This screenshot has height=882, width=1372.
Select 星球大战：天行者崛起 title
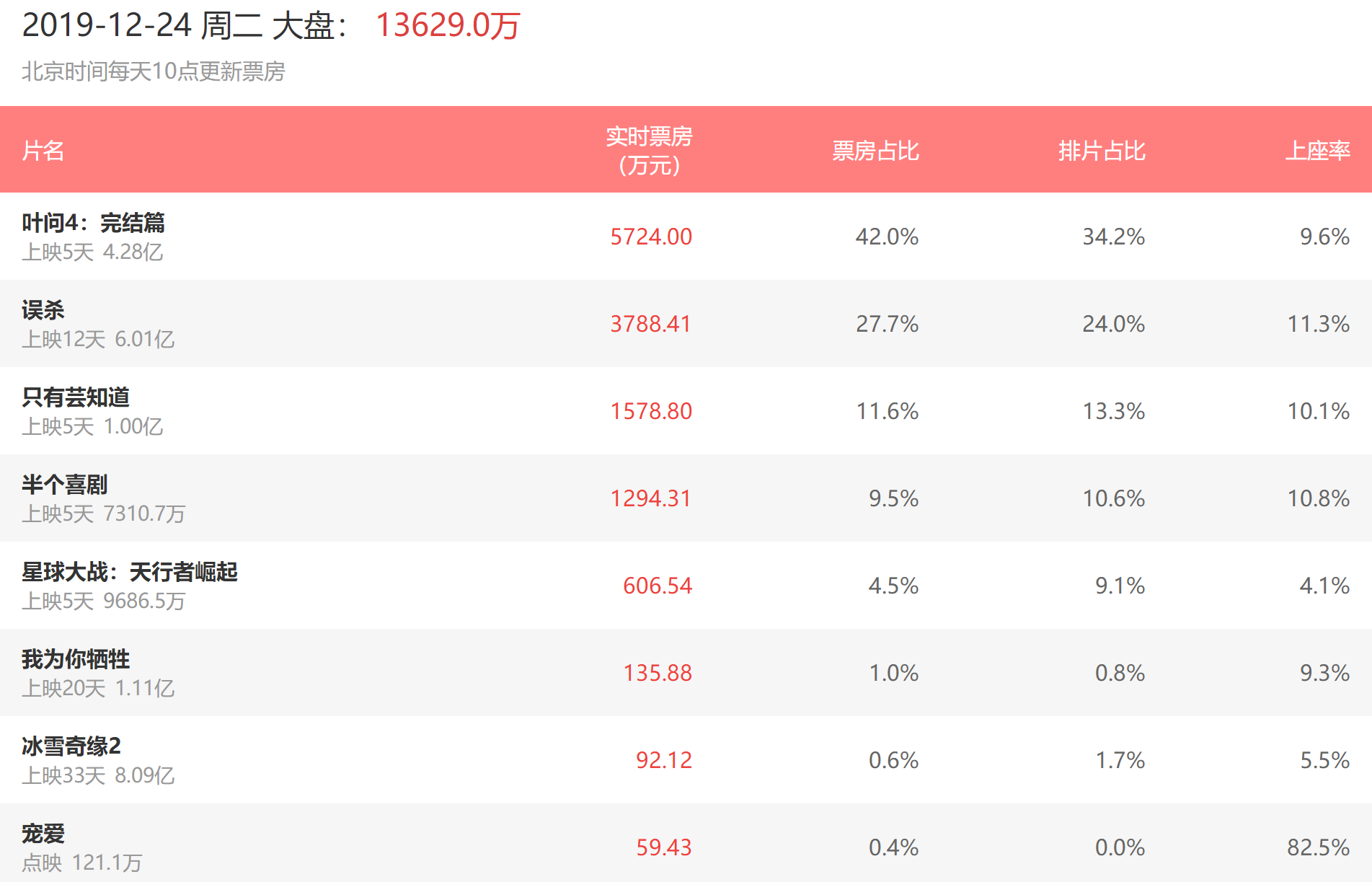click(130, 572)
